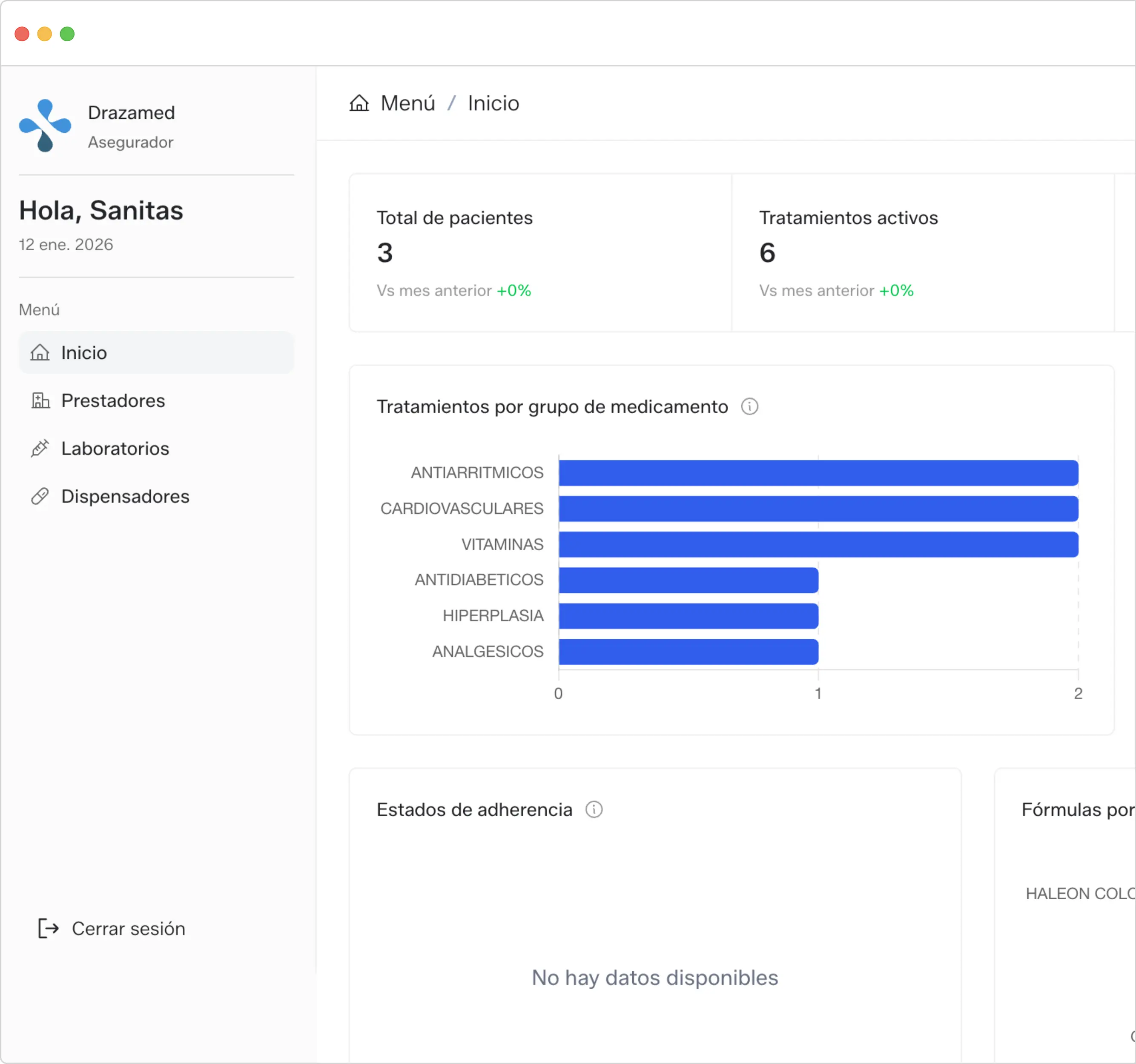This screenshot has height=1064, width=1136.
Task: Open the Prestadores menu item
Action: (113, 400)
